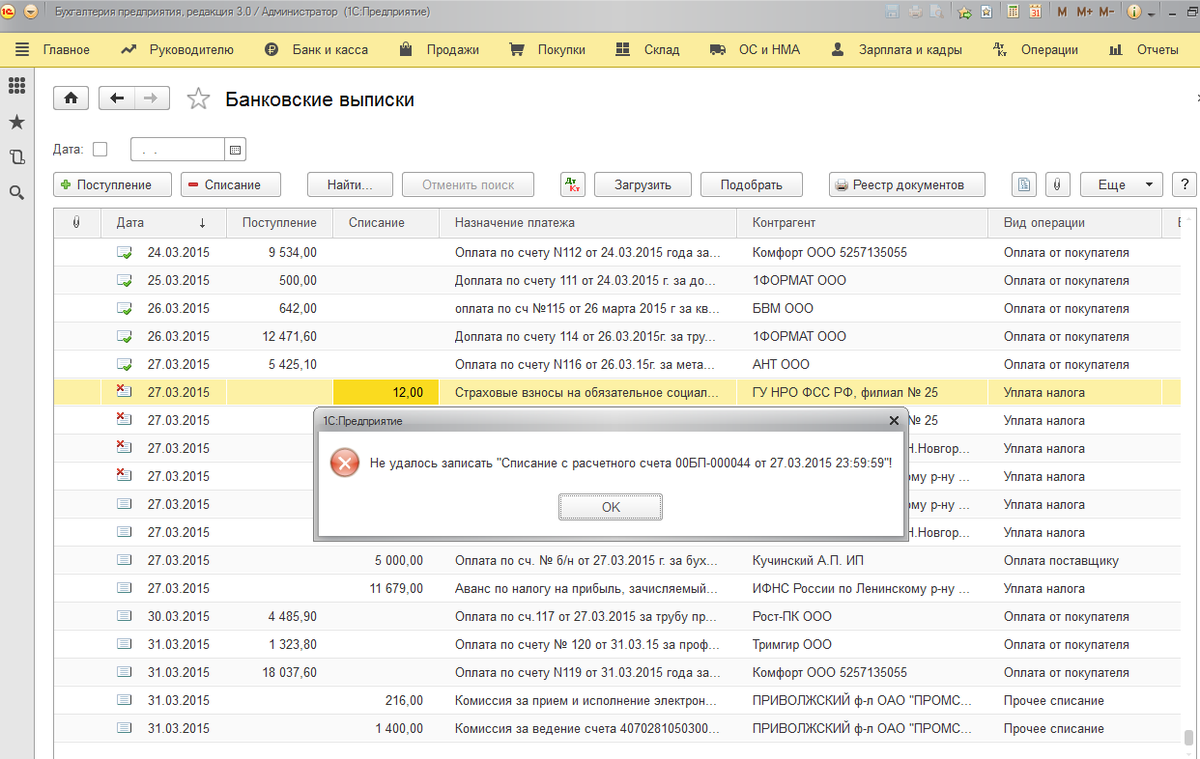Sort by the Контрагент column header
Screen dimensions: 1200x759
tap(783, 223)
